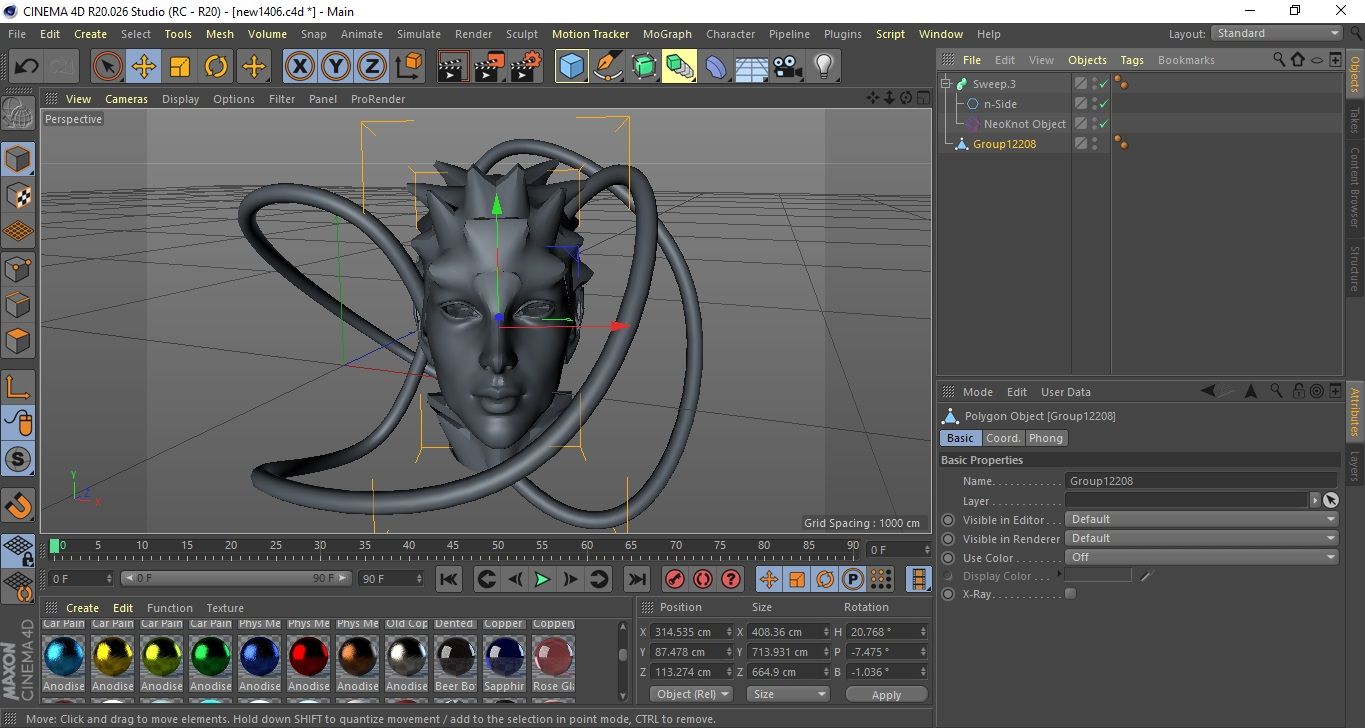The width and height of the screenshot is (1365, 728).
Task: Click the Apply button
Action: click(x=886, y=694)
